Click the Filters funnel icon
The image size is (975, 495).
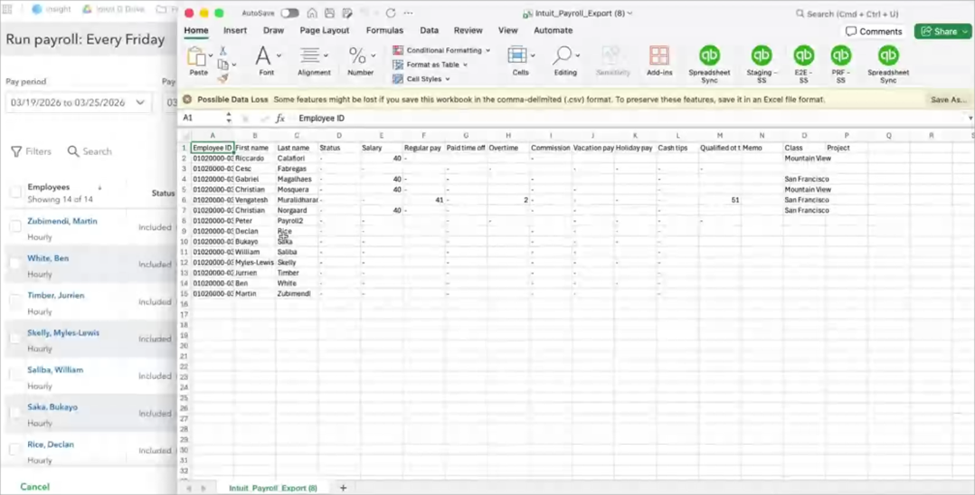tap(17, 152)
